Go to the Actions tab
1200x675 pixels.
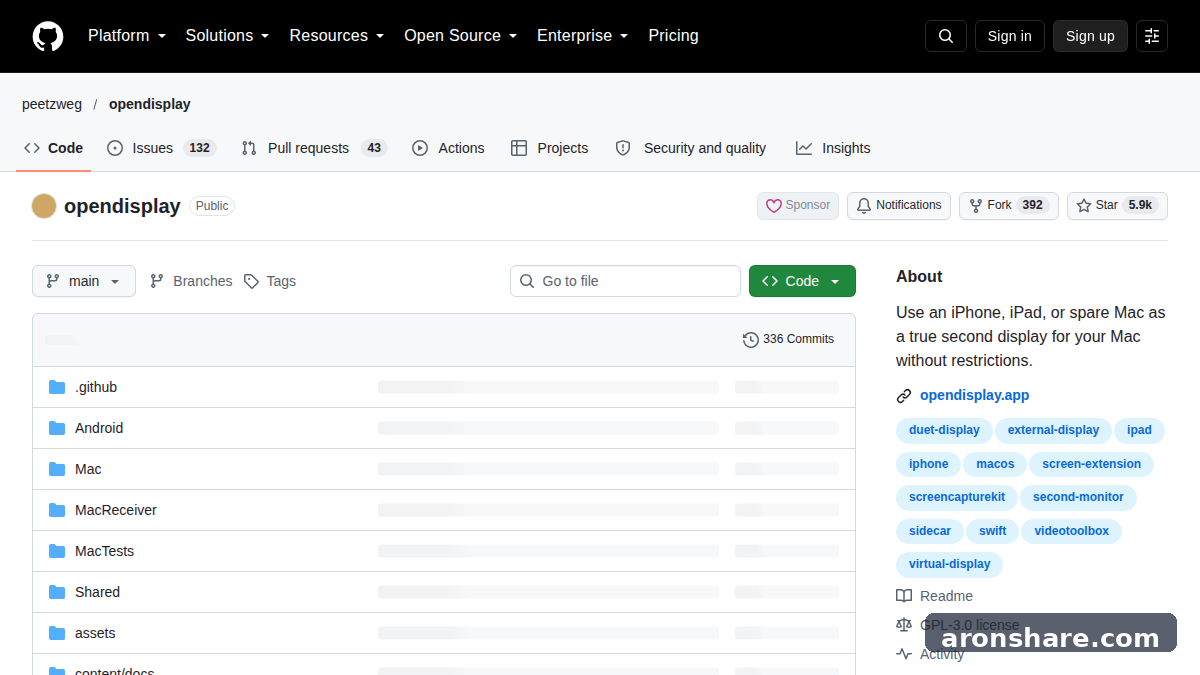[x=448, y=148]
